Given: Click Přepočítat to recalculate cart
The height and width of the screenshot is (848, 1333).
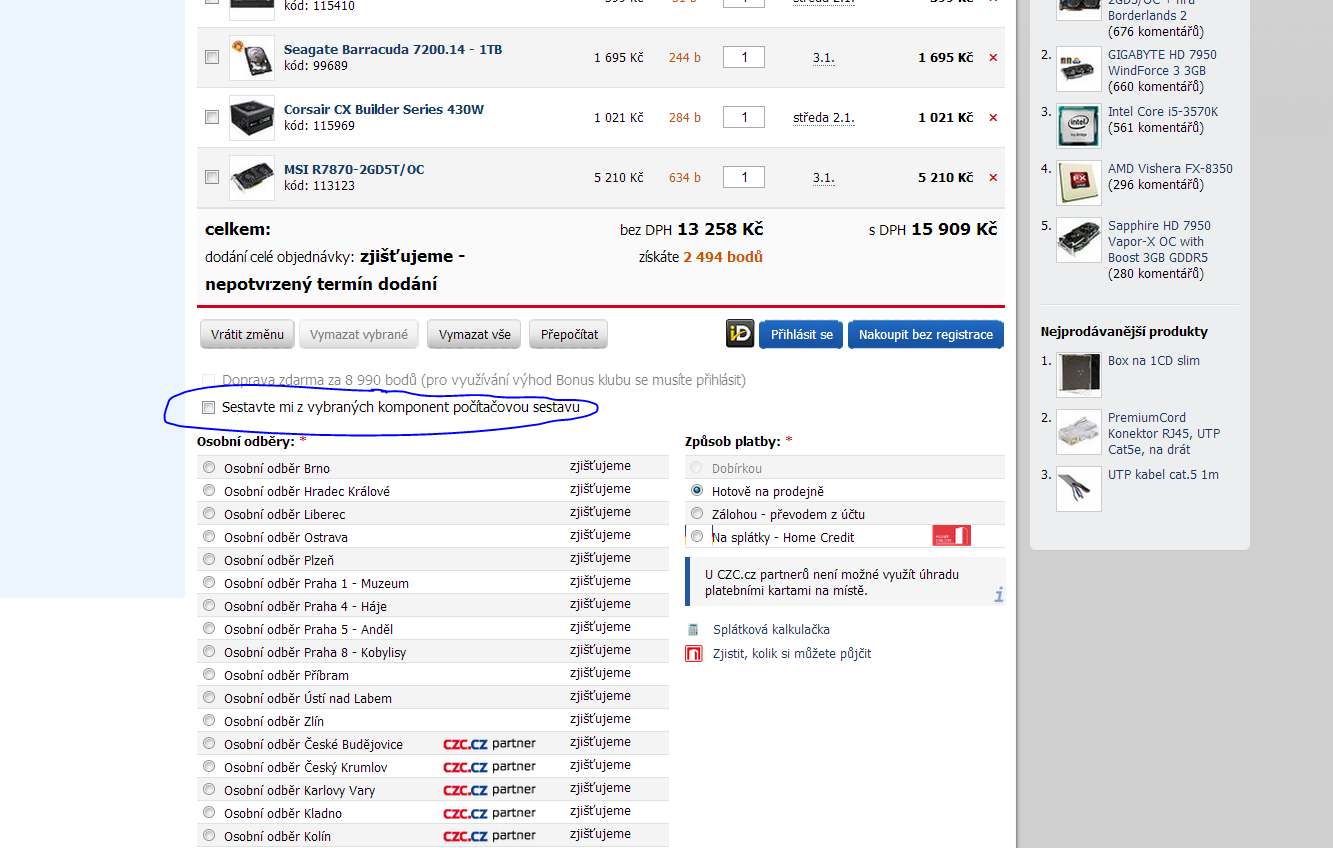Looking at the screenshot, I should (x=569, y=334).
